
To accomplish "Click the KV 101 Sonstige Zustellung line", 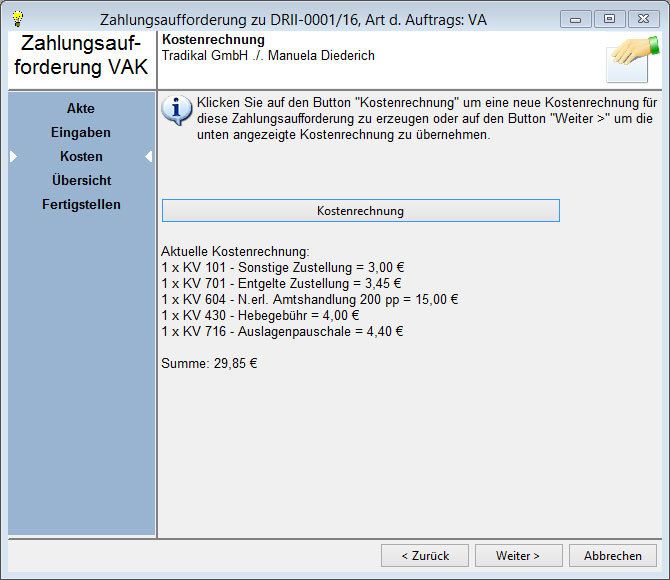I will click(281, 267).
